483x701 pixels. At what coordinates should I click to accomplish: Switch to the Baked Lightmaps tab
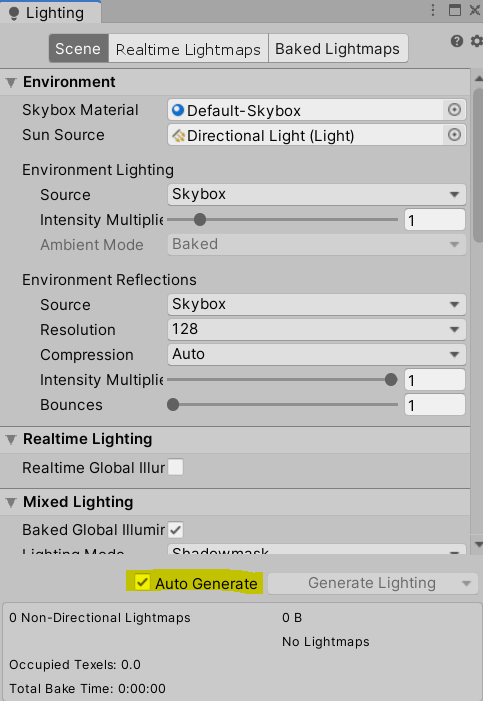pyautogui.click(x=338, y=48)
